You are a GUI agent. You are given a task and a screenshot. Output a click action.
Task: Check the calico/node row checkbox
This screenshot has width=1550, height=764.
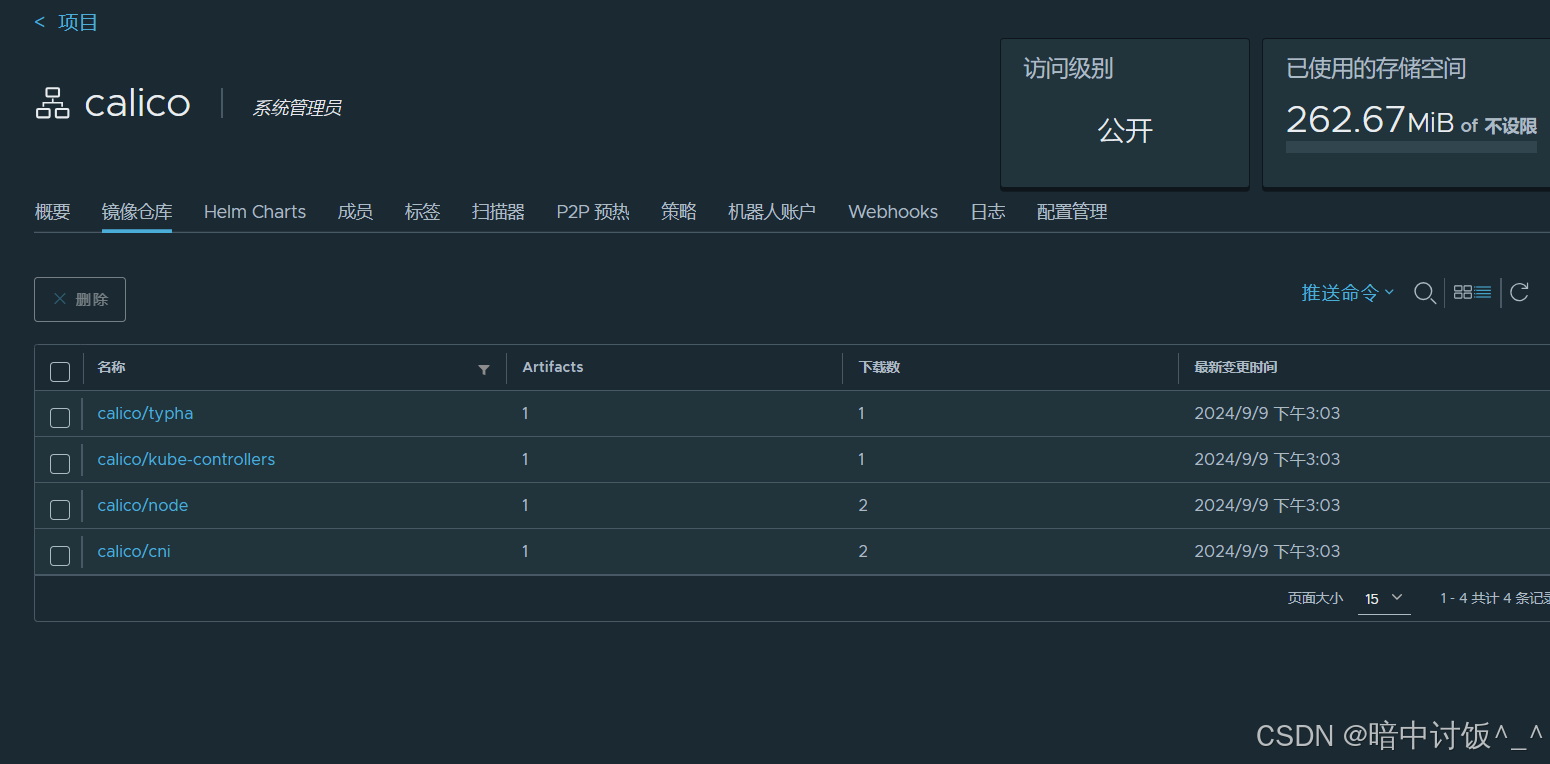coord(60,509)
